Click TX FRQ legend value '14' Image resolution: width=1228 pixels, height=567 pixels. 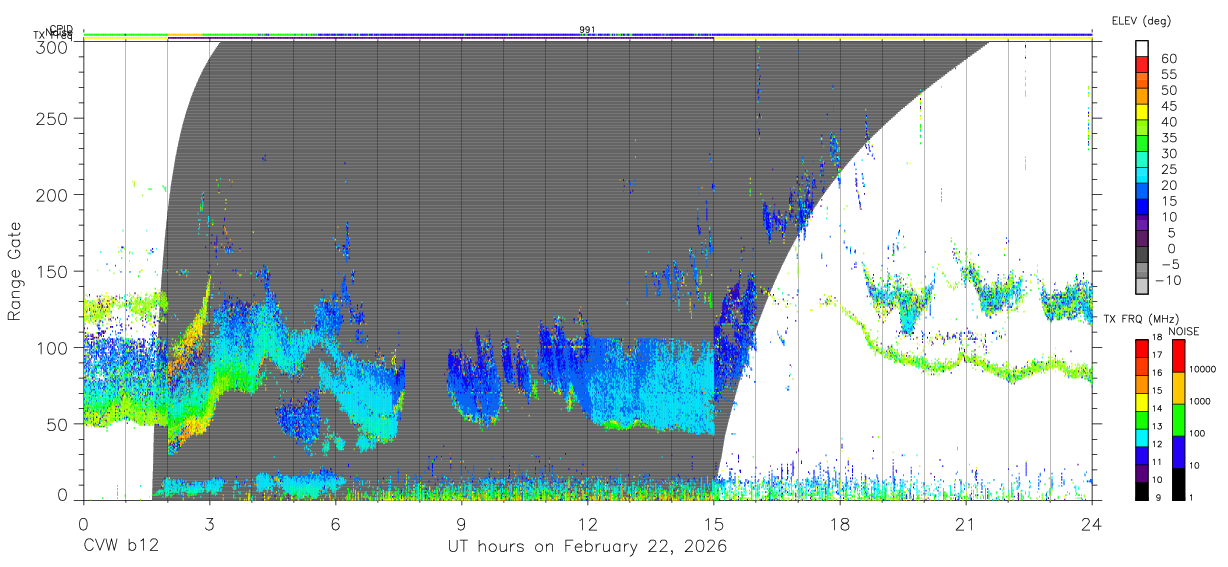[x=1155, y=408]
